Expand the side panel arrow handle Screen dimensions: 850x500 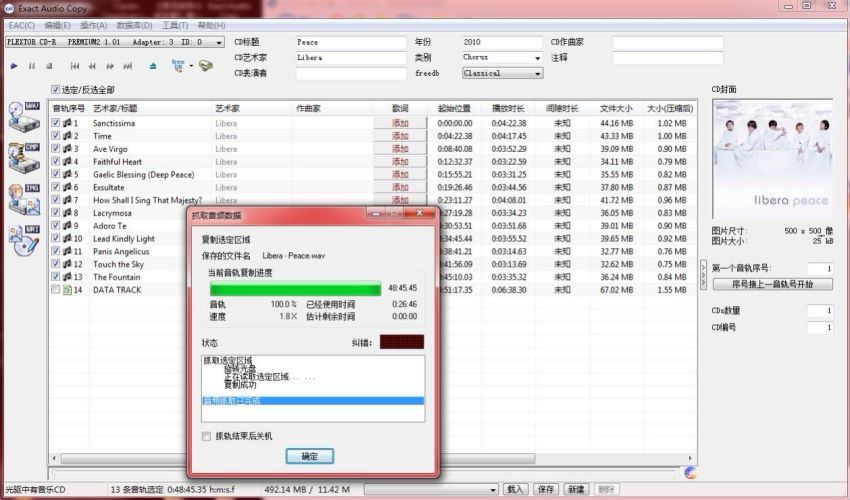point(703,275)
